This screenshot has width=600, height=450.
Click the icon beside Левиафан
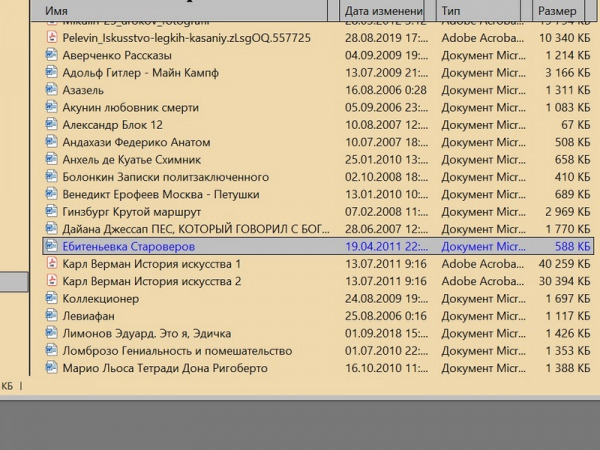(51, 316)
